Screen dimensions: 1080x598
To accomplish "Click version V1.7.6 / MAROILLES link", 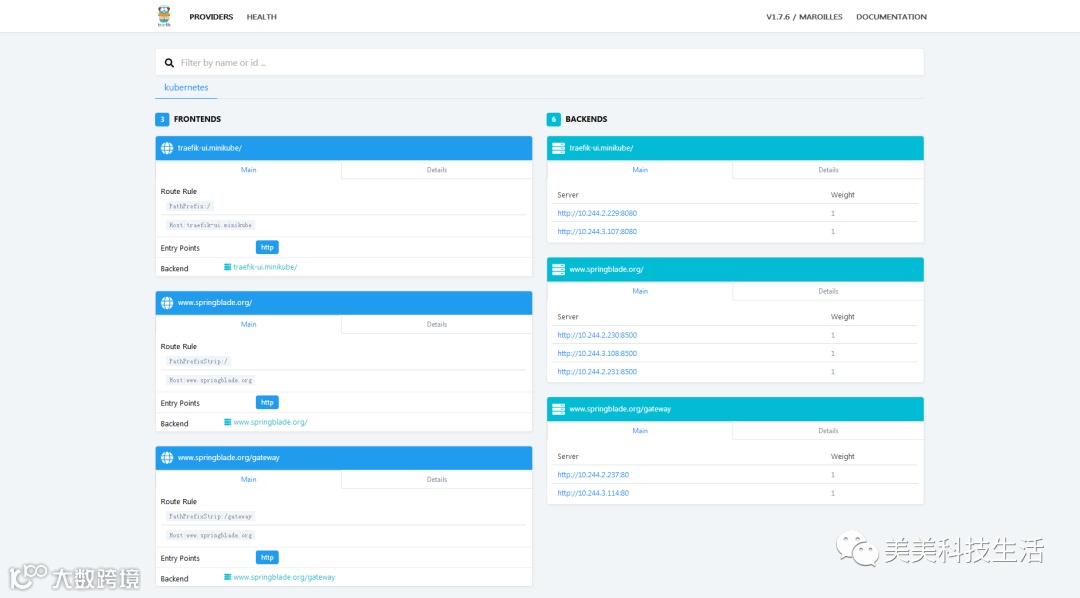I will [804, 17].
